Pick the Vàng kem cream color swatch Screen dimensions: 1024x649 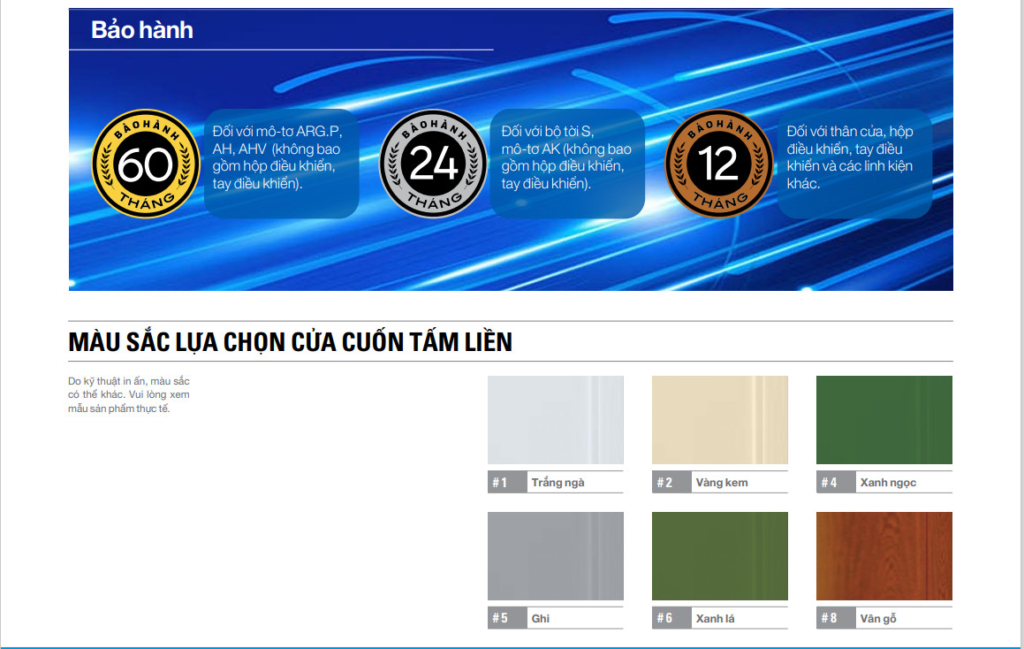pos(719,420)
